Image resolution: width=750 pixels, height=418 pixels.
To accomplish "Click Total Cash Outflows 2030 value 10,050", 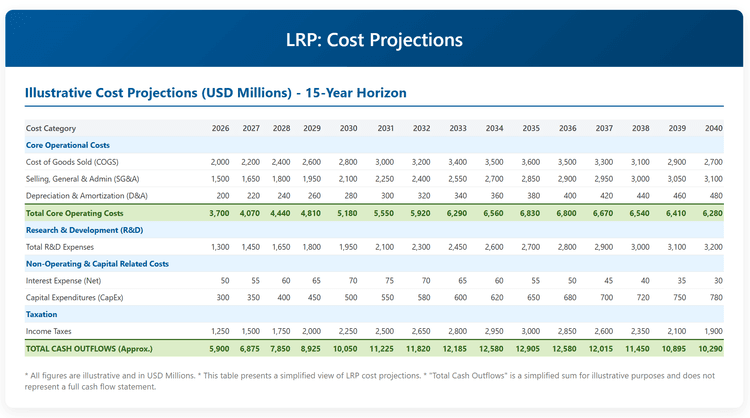I will (345, 349).
